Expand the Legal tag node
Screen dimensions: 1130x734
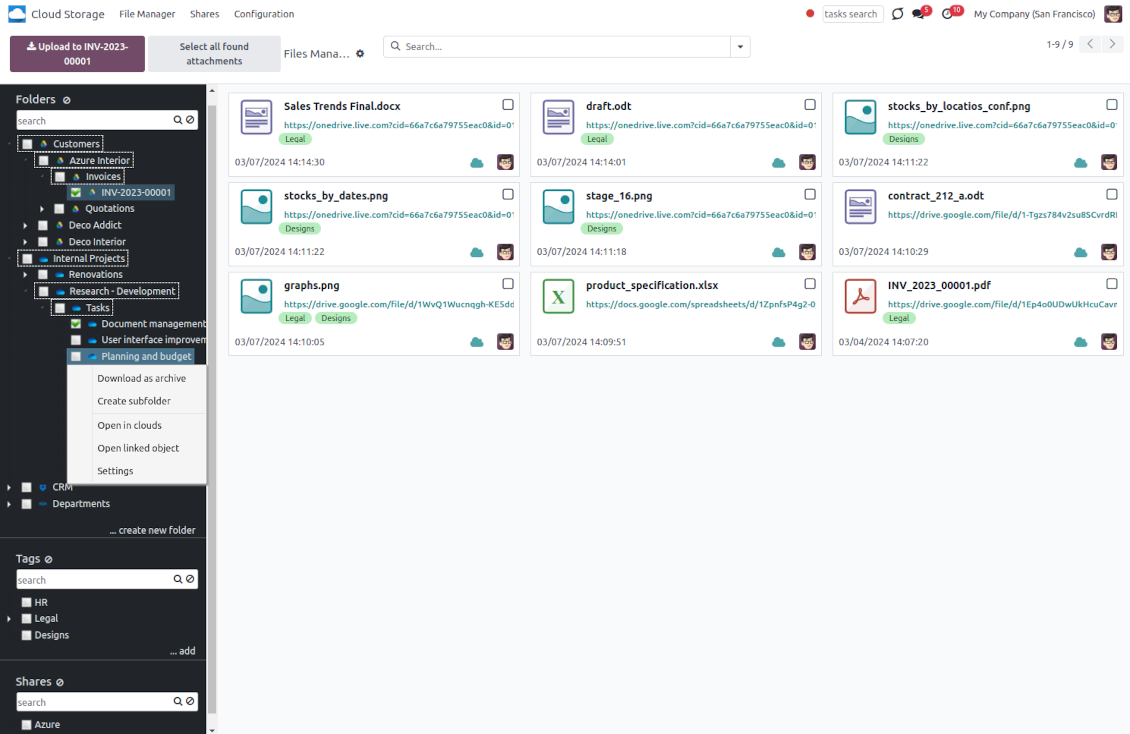(x=9, y=619)
